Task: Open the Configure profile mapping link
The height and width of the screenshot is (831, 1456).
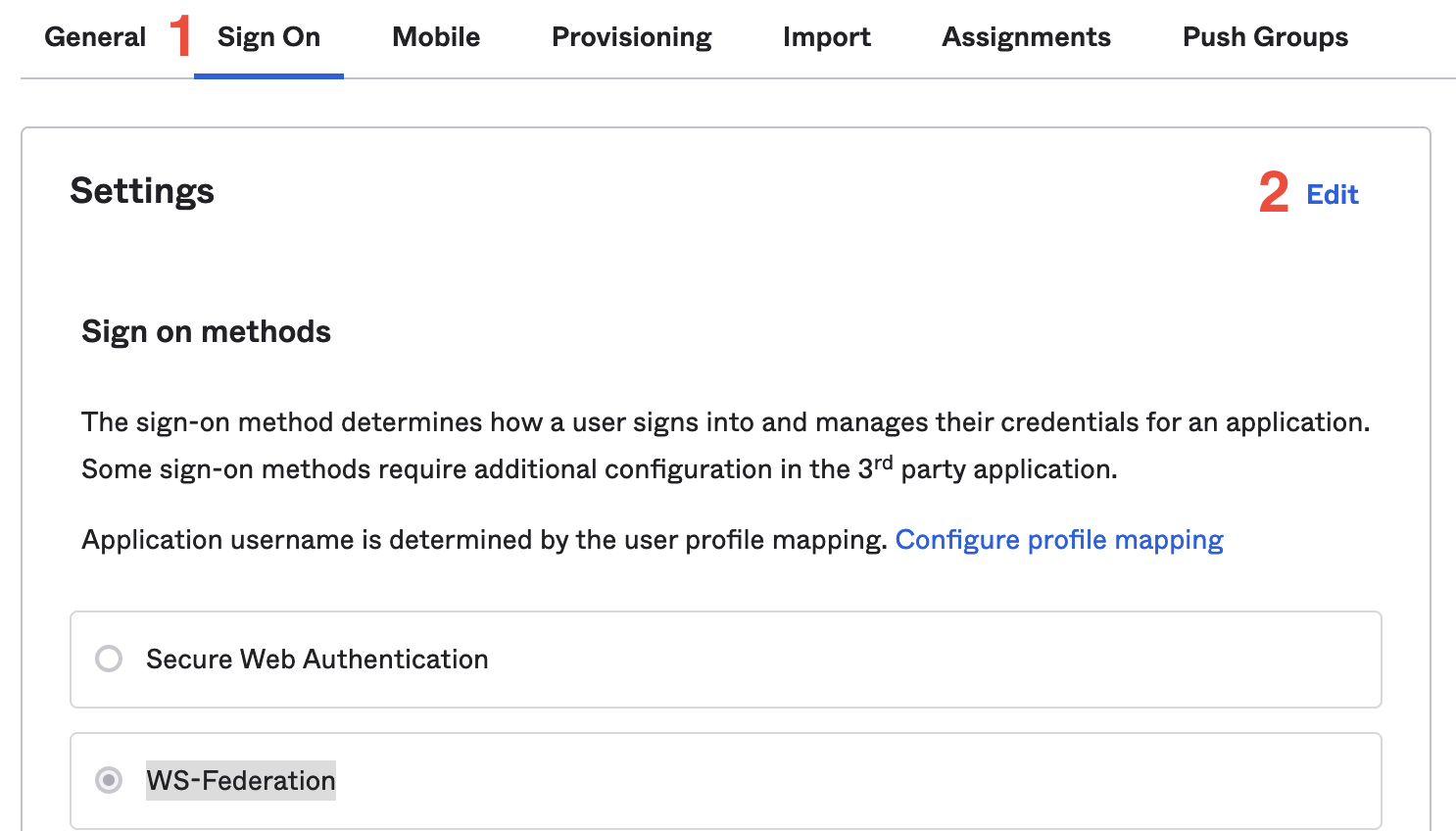Action: click(x=1058, y=540)
